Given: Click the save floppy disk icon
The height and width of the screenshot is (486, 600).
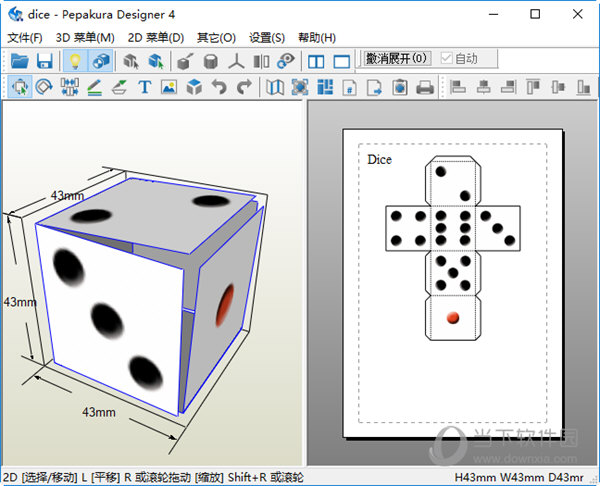Looking at the screenshot, I should tap(44, 61).
